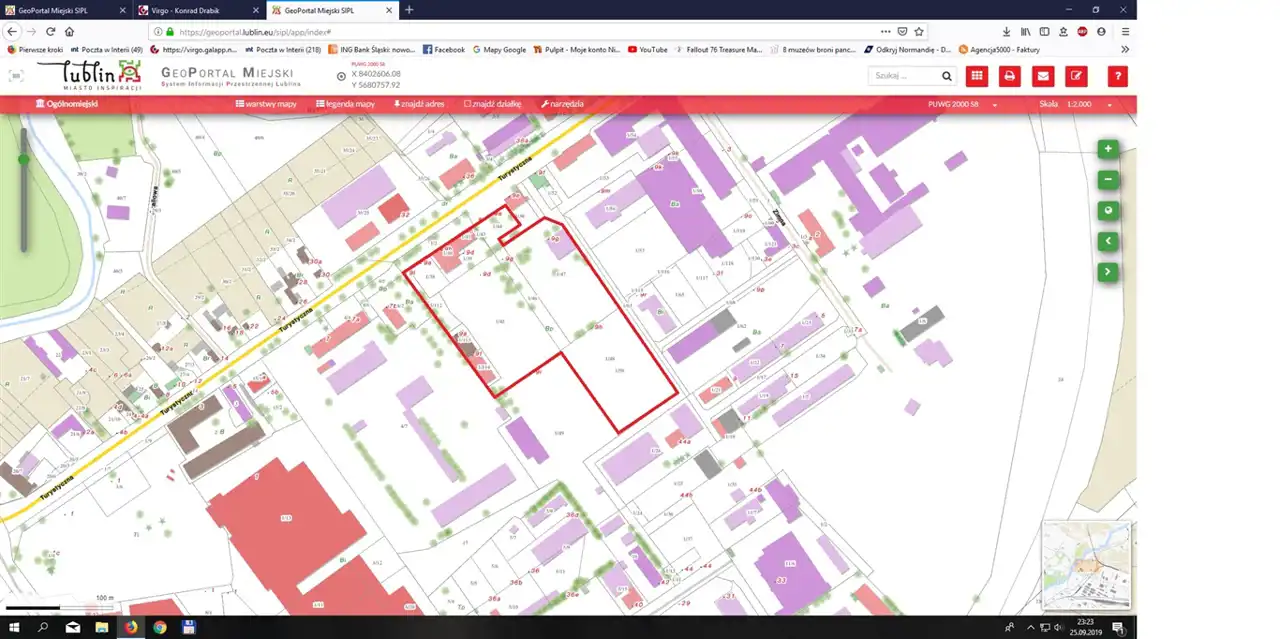Reload the page in Firefox
Screen dimensions: 1280x639
pos(50,32)
